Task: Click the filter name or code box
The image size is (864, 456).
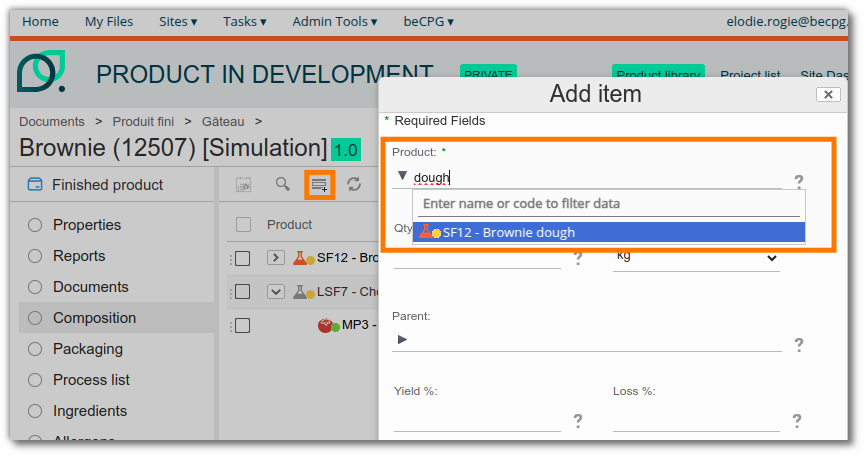Action: (609, 204)
